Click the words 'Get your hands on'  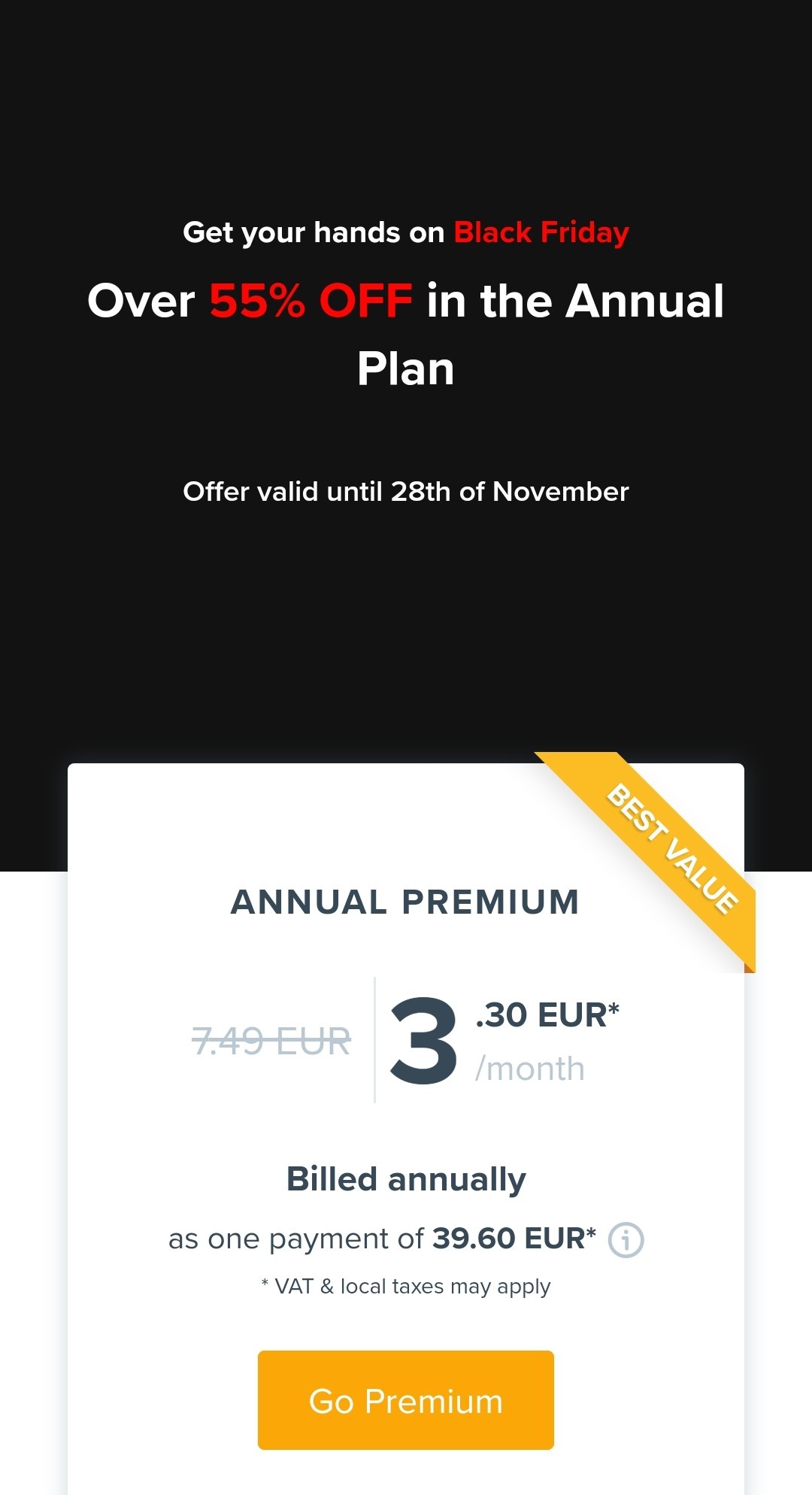[x=314, y=232]
